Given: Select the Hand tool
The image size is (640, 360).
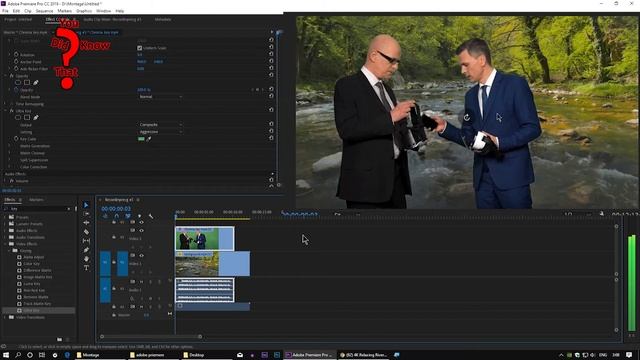Looking at the screenshot, I should tap(86, 259).
